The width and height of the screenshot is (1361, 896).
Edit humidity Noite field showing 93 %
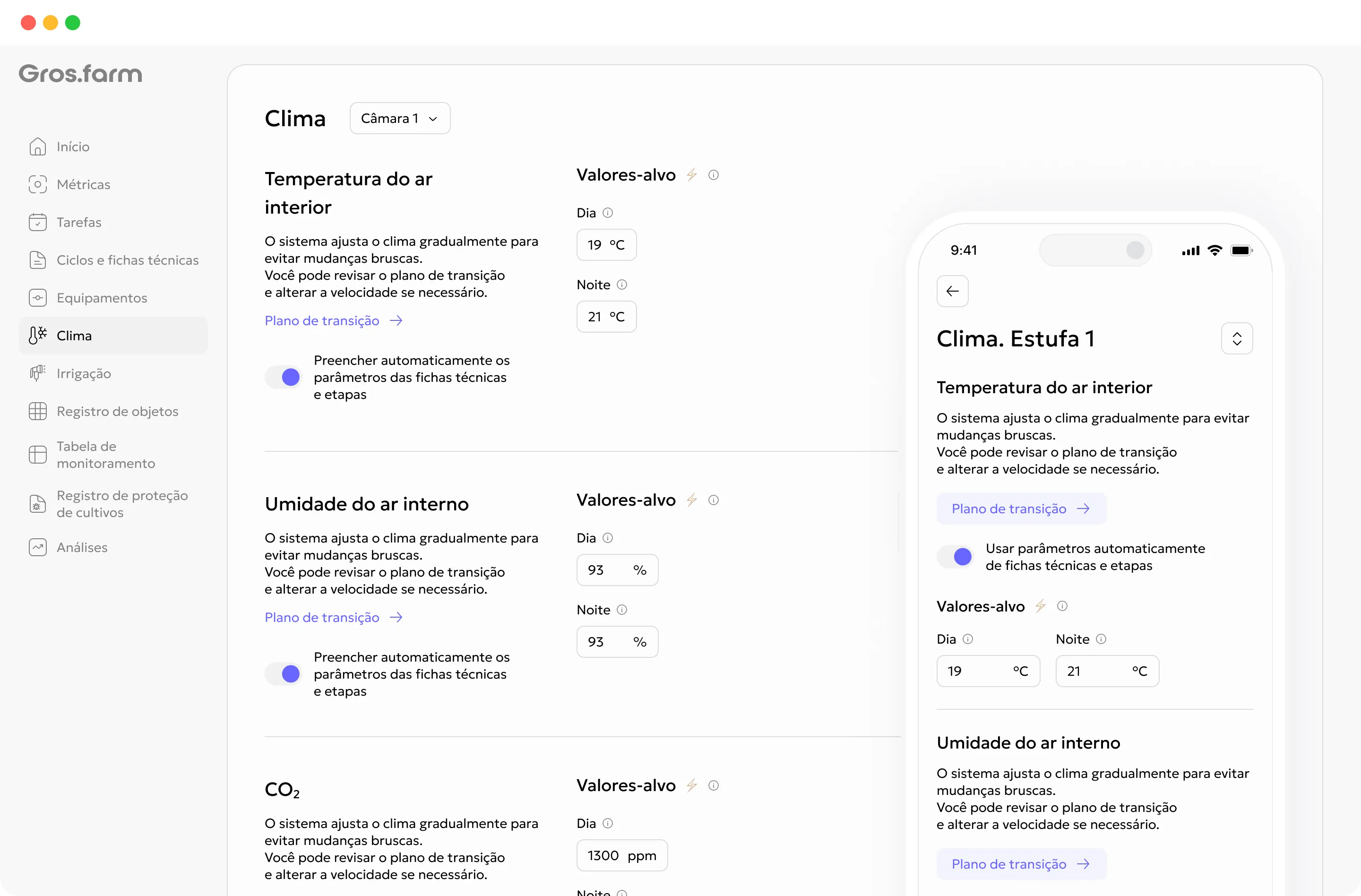[617, 642]
